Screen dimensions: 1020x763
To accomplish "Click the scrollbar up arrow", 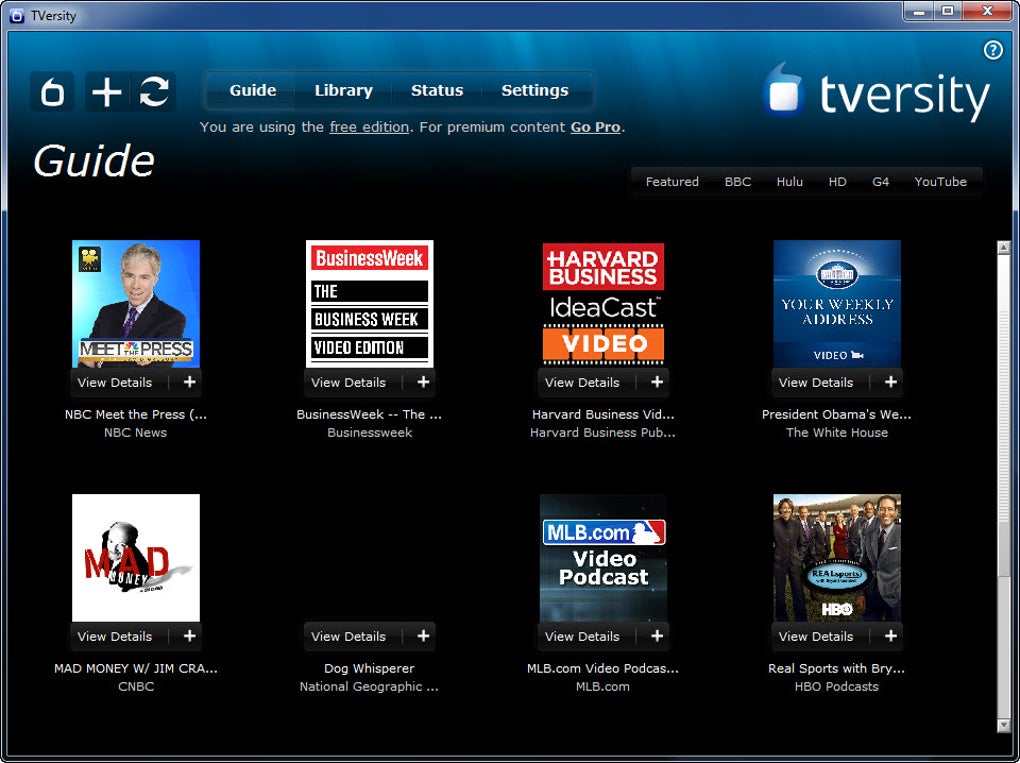I will pyautogui.click(x=1004, y=248).
